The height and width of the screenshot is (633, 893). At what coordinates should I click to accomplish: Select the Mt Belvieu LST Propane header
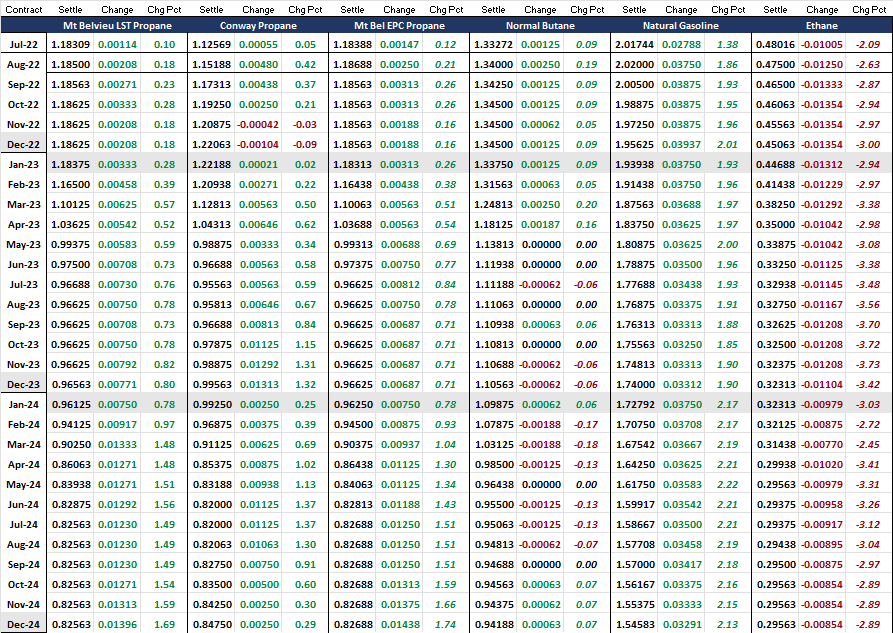(x=117, y=26)
